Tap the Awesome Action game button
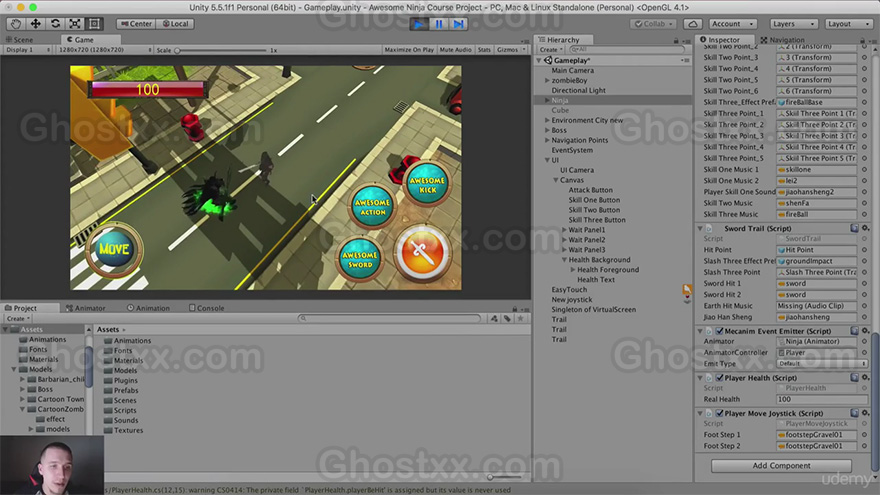This screenshot has width=880, height=495. tap(373, 207)
